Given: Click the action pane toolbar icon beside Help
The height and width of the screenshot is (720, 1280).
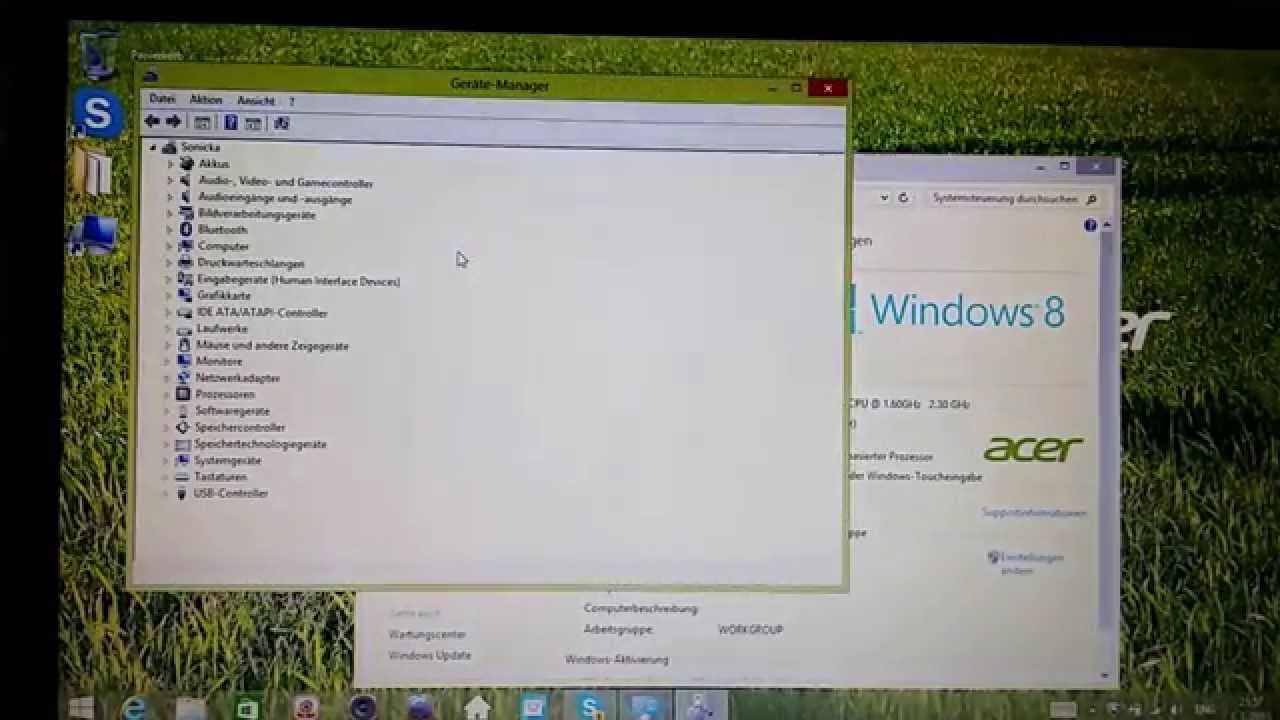Looking at the screenshot, I should point(253,123).
